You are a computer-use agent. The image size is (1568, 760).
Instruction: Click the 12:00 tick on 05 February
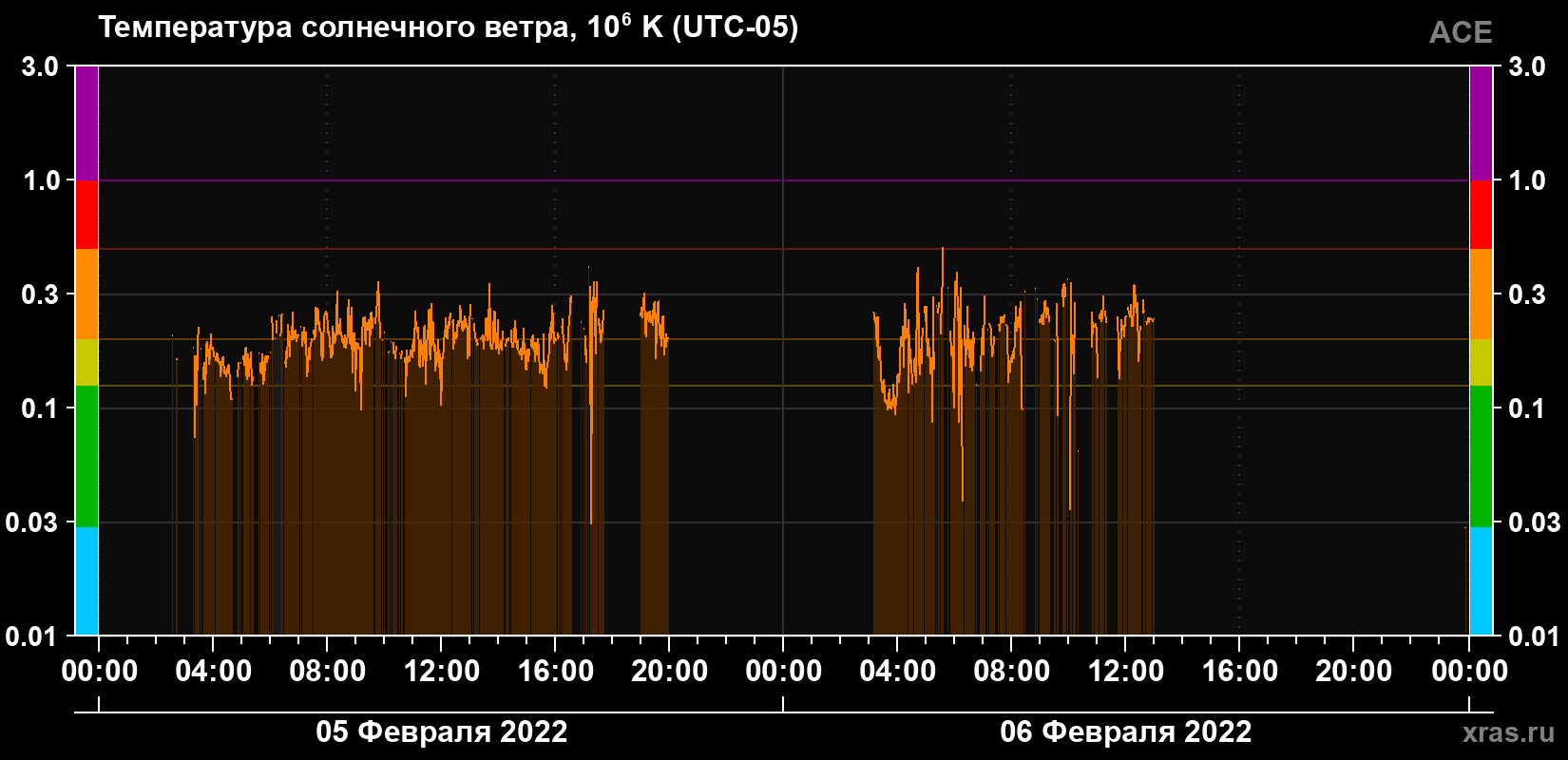[x=441, y=671]
